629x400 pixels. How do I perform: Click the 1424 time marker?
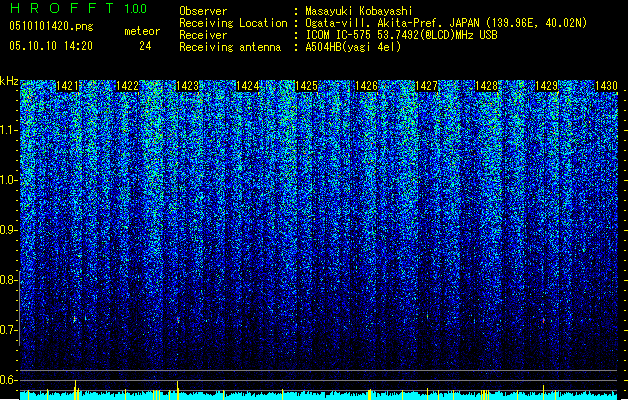pos(248,86)
